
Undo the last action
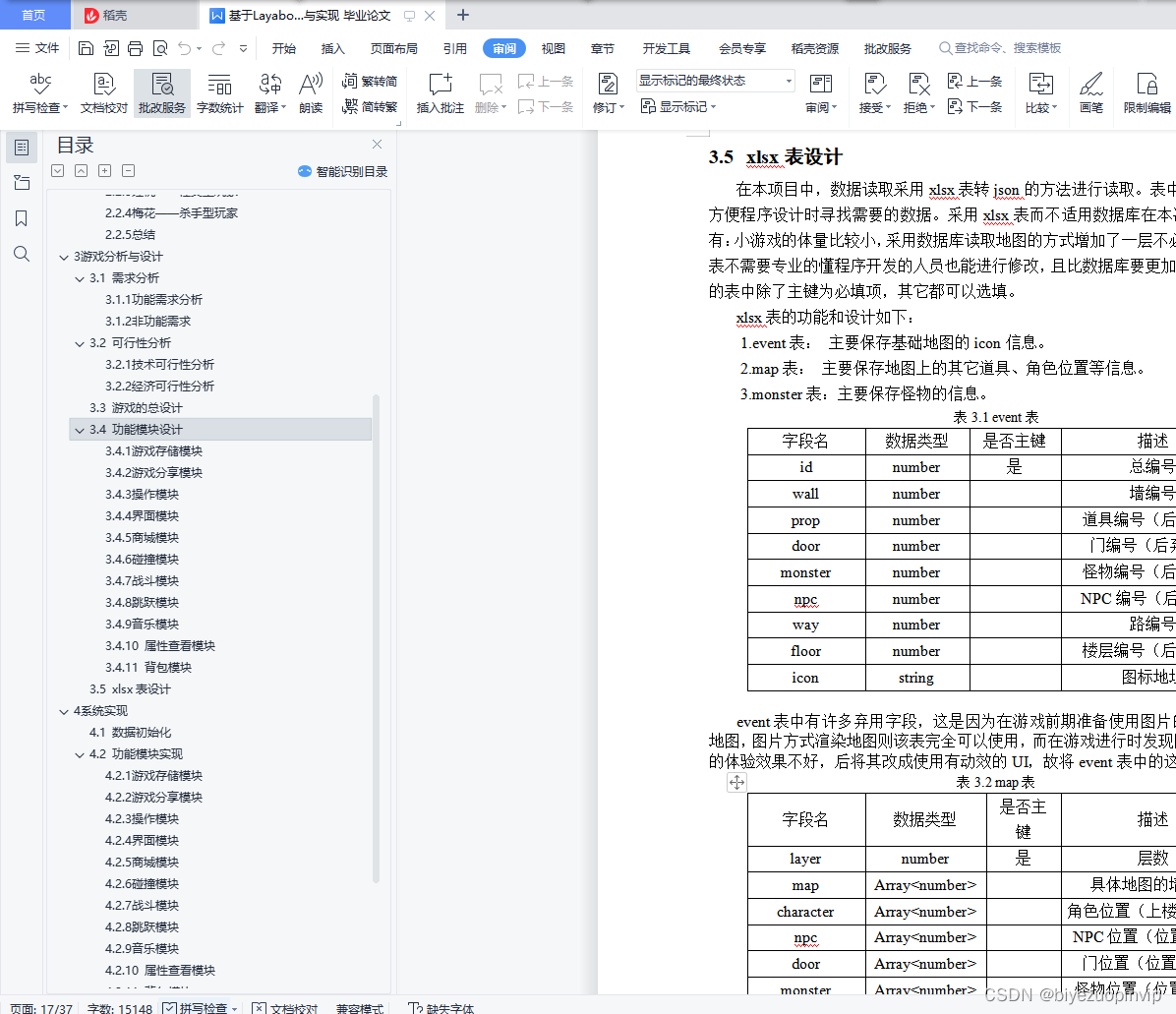tap(185, 49)
